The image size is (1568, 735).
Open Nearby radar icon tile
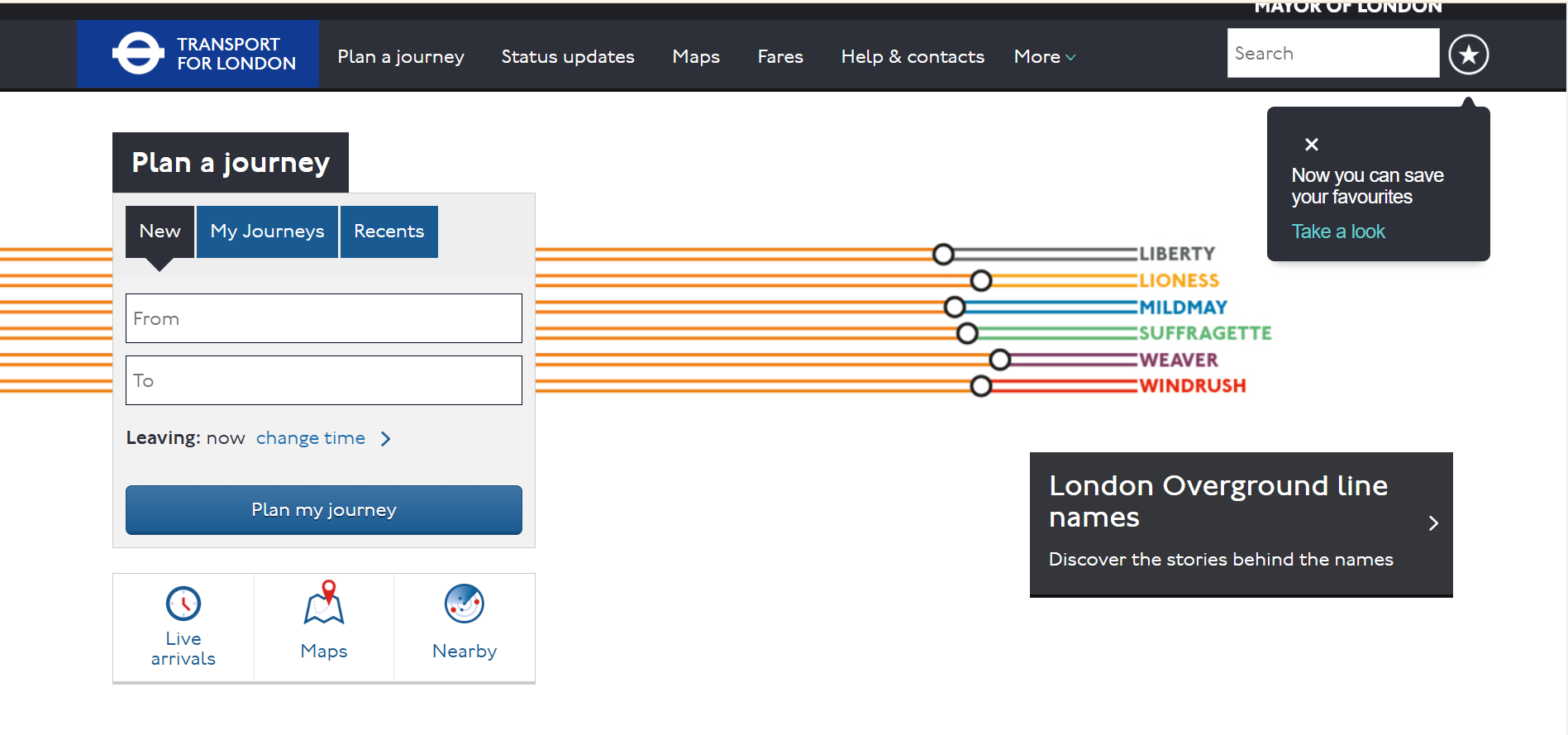pos(465,604)
